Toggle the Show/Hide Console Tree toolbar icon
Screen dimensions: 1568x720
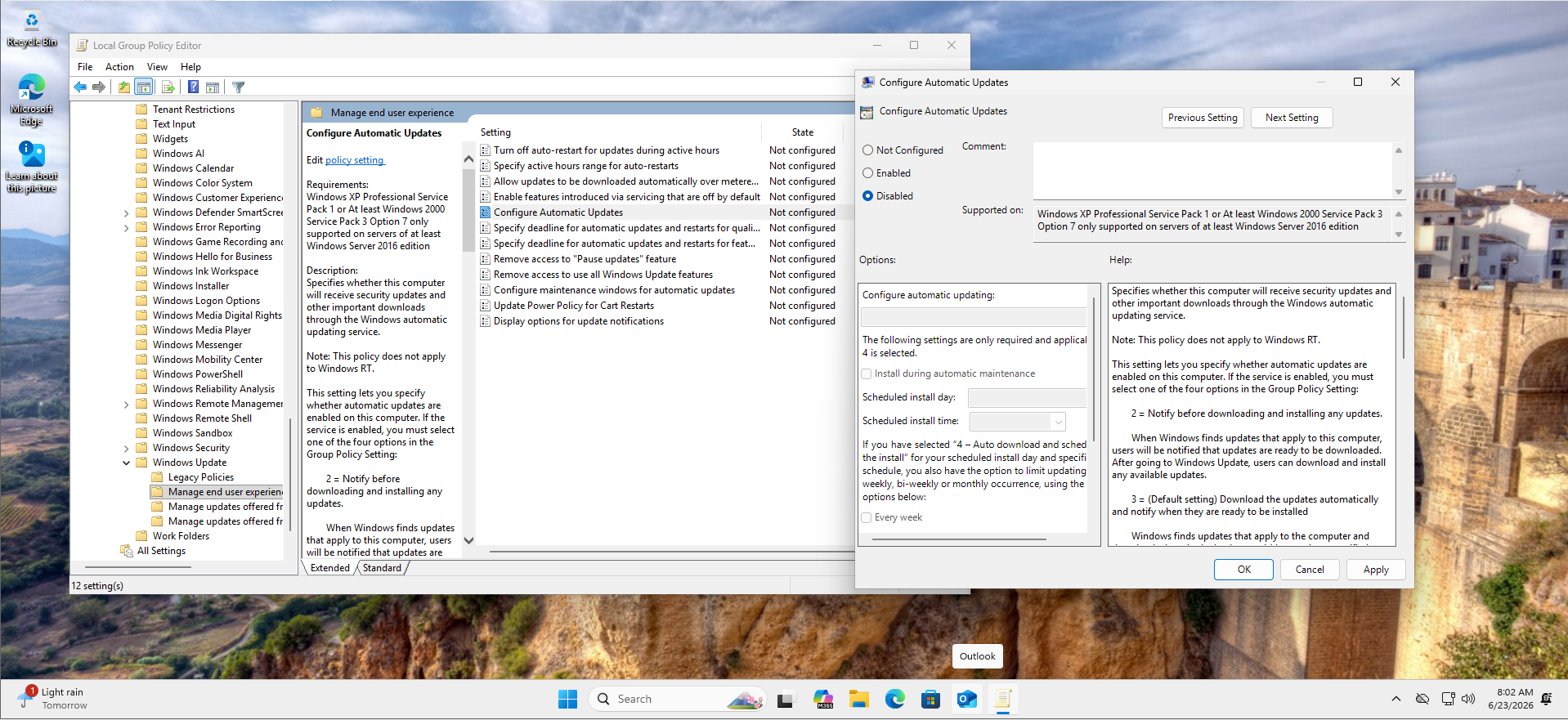coord(144,87)
